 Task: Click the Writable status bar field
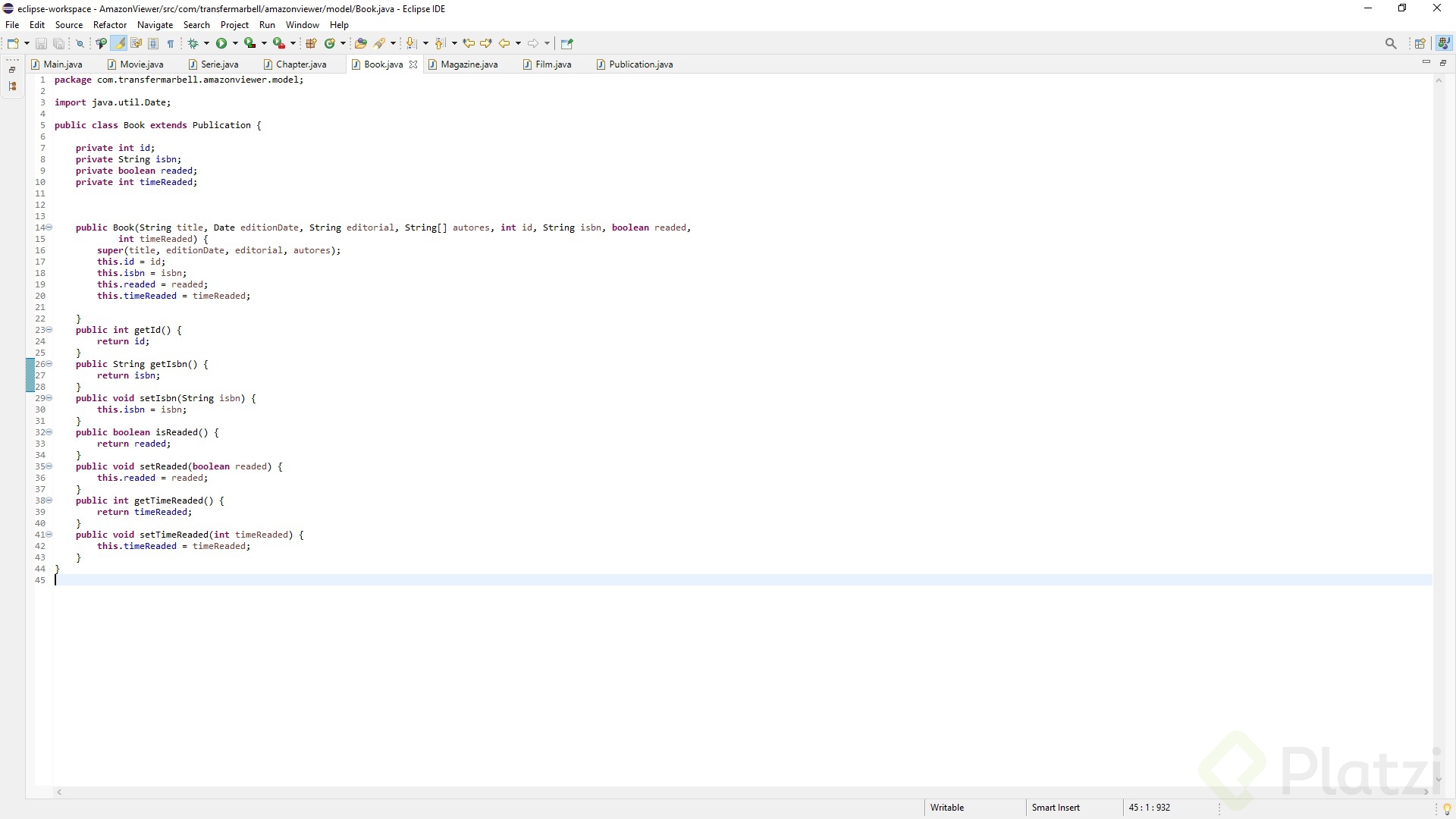(946, 808)
